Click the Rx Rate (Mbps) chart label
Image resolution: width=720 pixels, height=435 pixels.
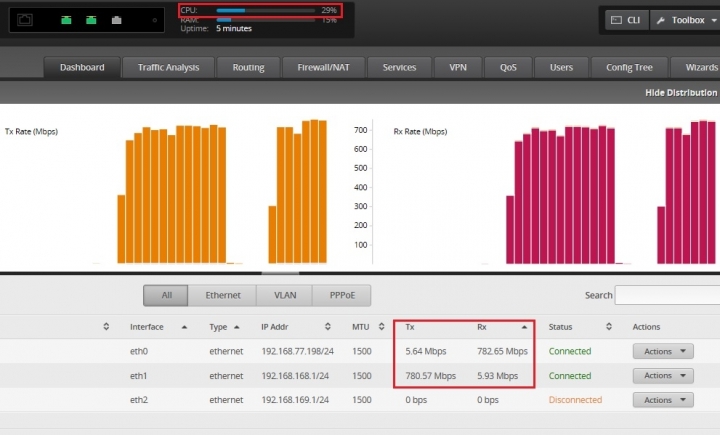(x=420, y=132)
